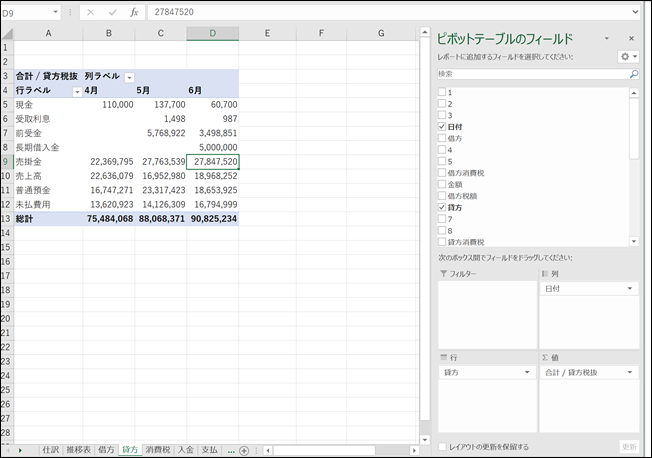Click the Enter checkmark in formula bar
The height and width of the screenshot is (458, 652).
coord(112,13)
